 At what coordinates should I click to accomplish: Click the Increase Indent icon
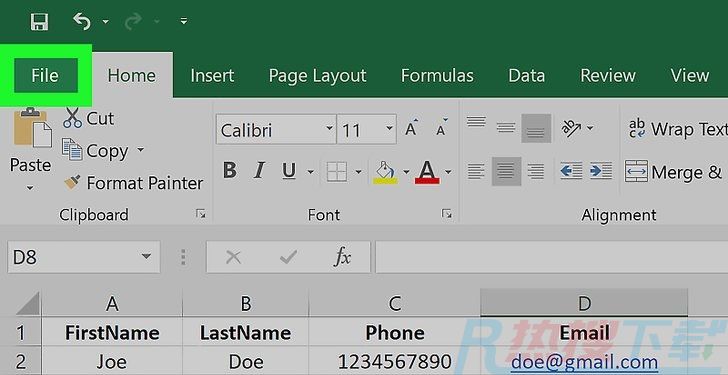tap(601, 171)
